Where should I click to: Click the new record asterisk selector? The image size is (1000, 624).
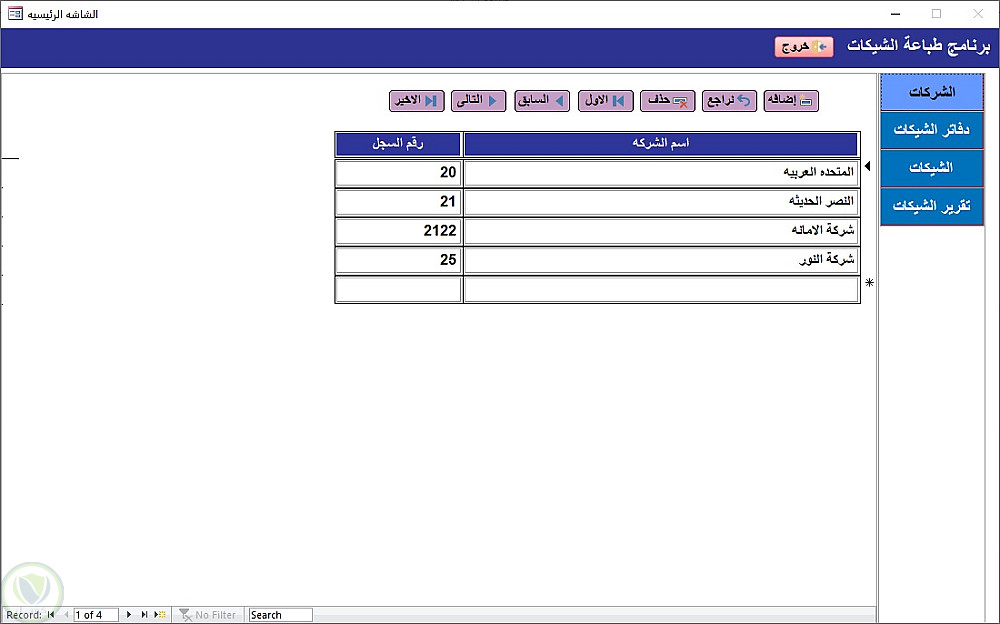pyautogui.click(x=869, y=282)
